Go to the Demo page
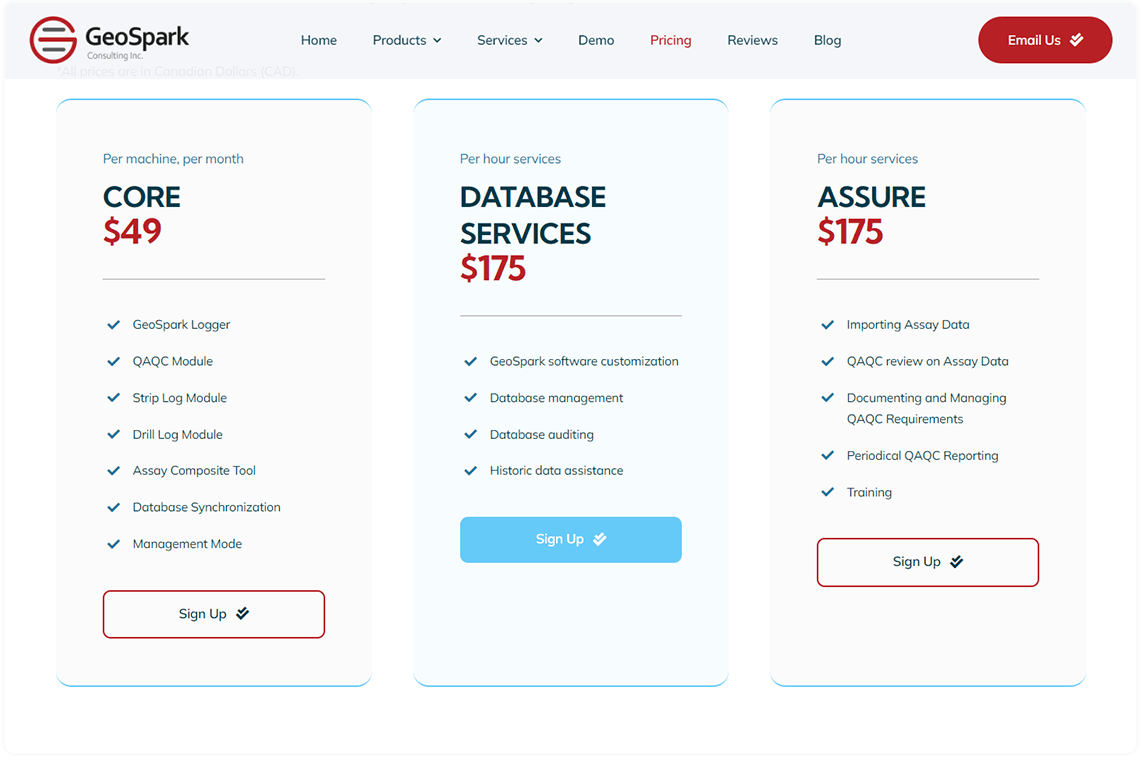The width and height of the screenshot is (1141, 760). point(596,40)
